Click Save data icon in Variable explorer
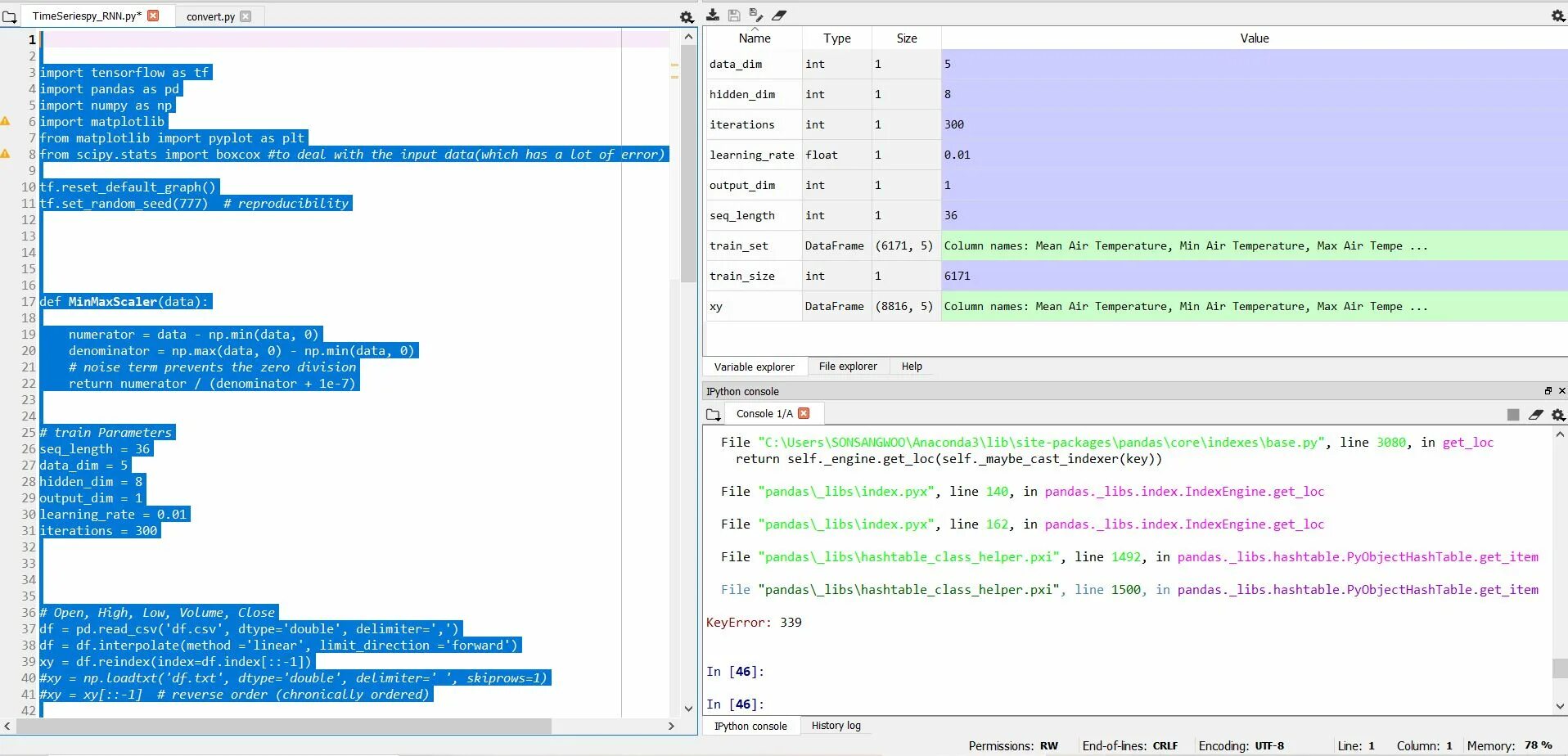This screenshot has height=756, width=1568. pyautogui.click(x=734, y=15)
